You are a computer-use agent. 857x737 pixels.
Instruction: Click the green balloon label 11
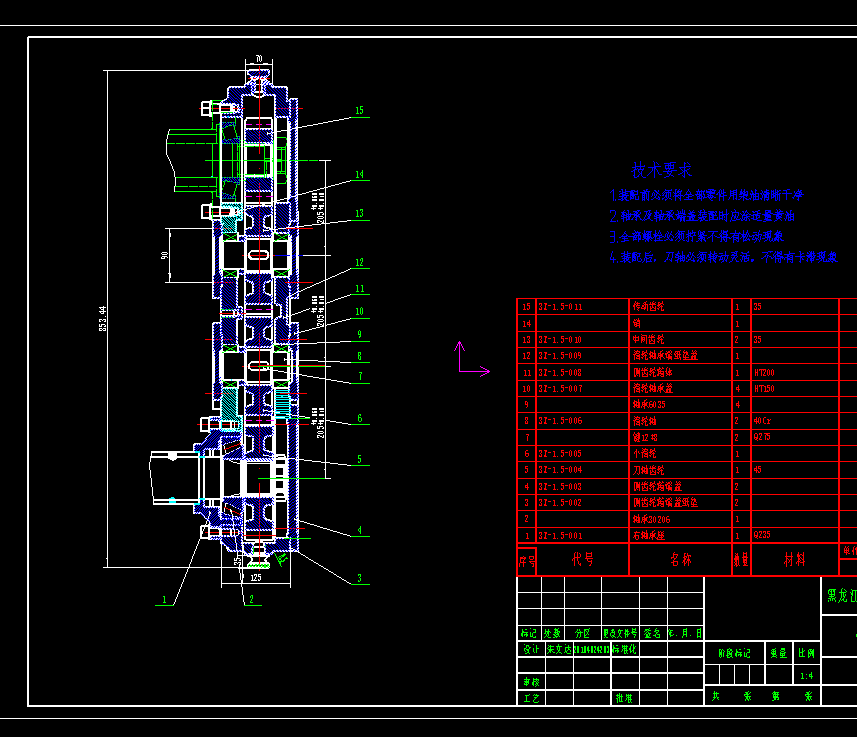[359, 289]
